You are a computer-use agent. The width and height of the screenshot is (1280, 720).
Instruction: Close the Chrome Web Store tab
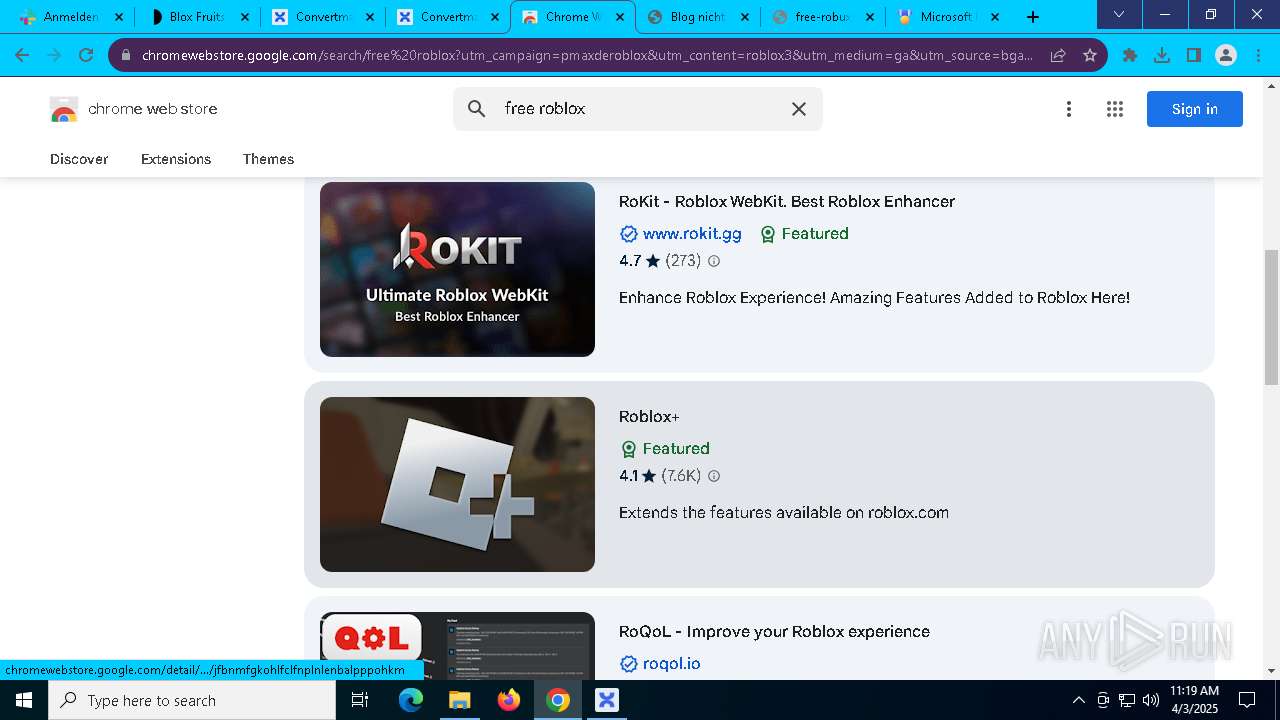tap(619, 17)
